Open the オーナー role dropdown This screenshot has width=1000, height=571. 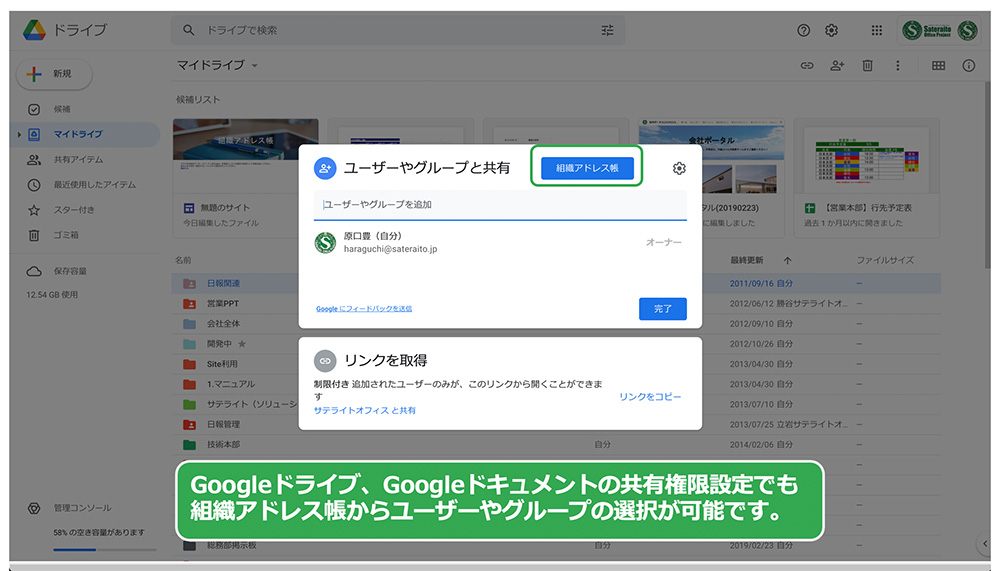click(x=664, y=243)
